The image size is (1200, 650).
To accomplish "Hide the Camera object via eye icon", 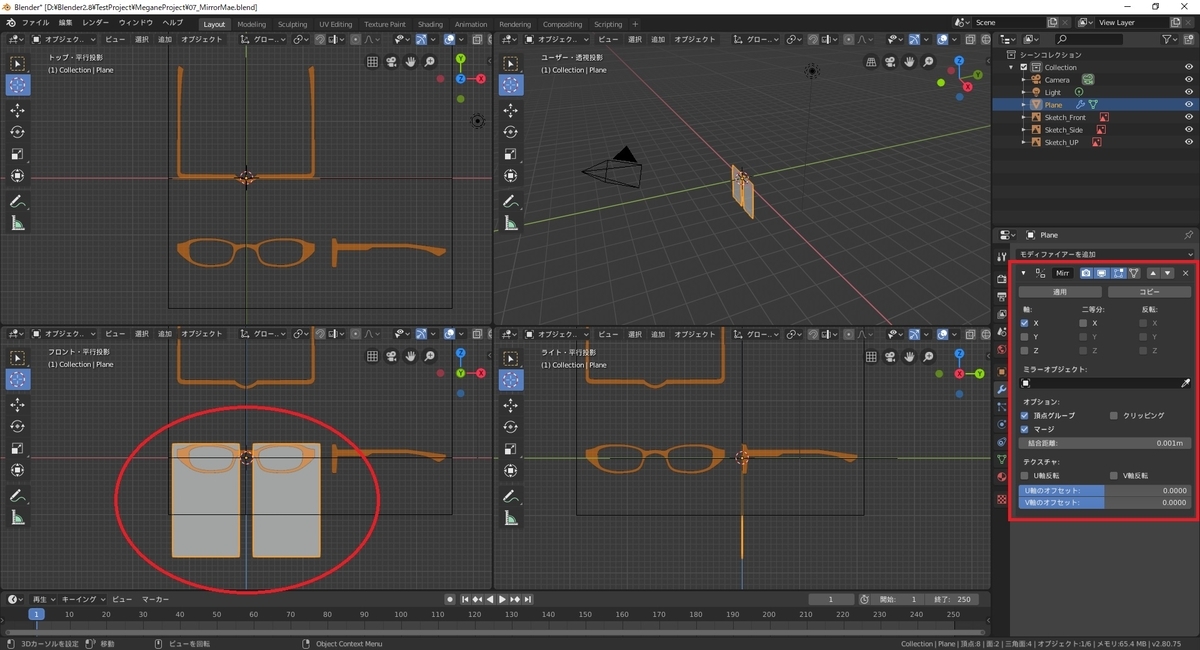I will click(x=1188, y=80).
